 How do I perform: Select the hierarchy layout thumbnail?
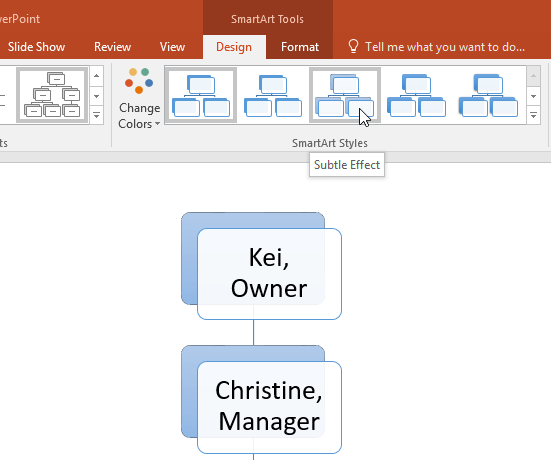point(52,95)
